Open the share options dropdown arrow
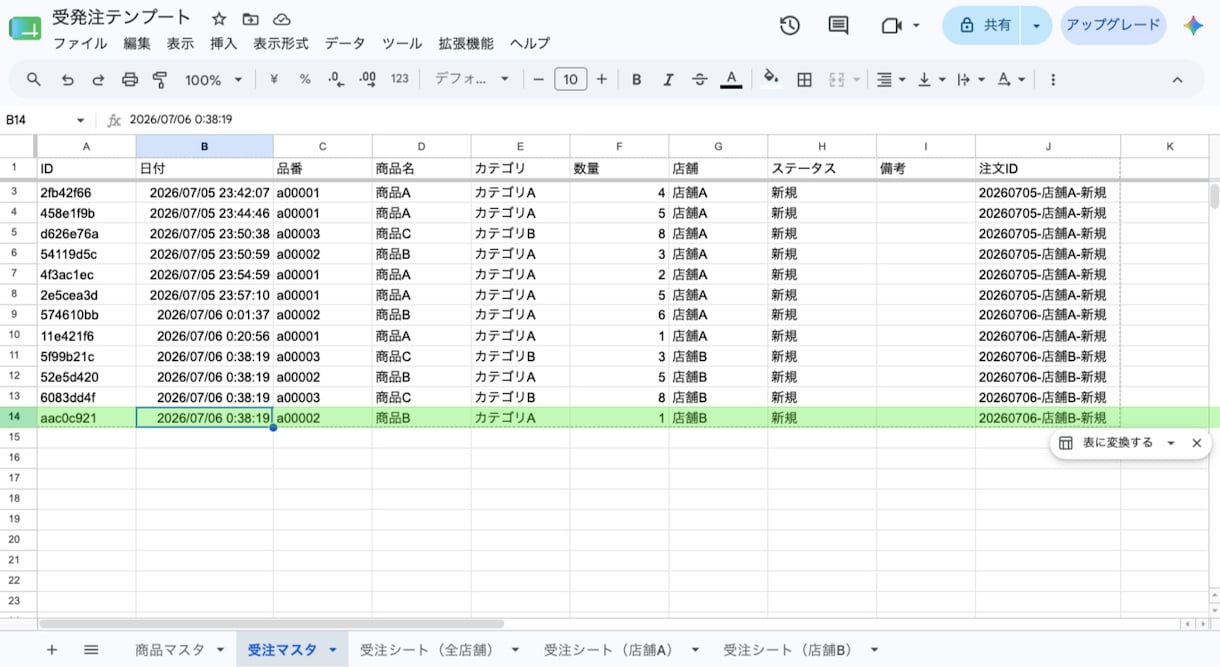The height and width of the screenshot is (667, 1220). [1036, 26]
